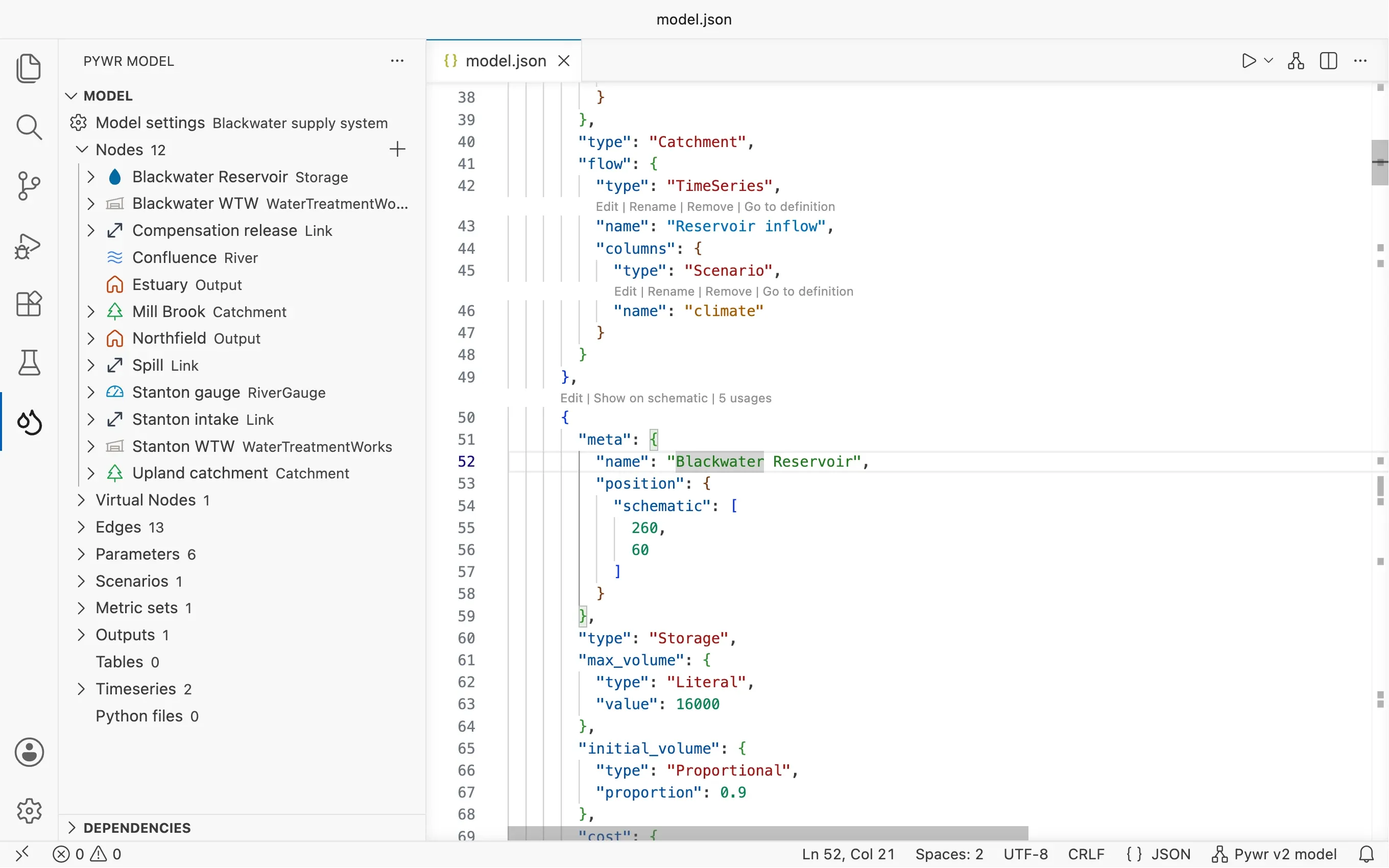The width and height of the screenshot is (1389, 868).
Task: Select the model.json editor tab
Action: pos(504,61)
